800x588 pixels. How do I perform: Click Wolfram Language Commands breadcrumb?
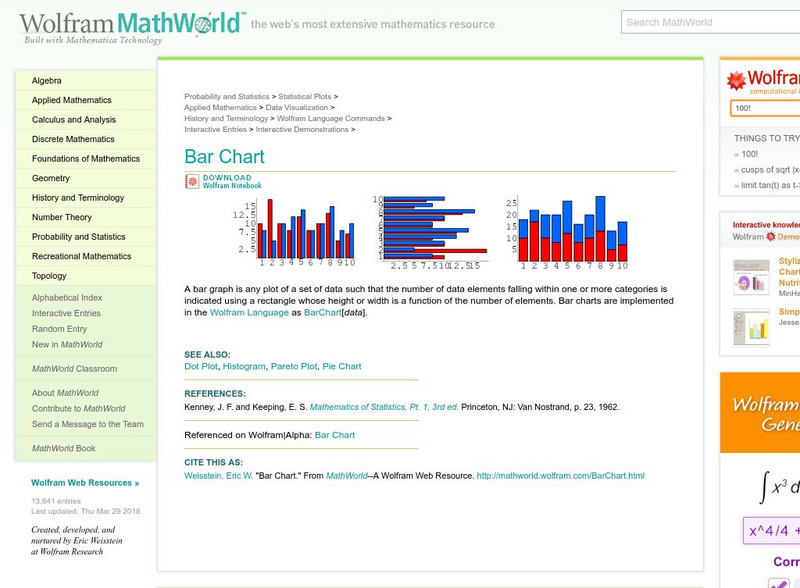pyautogui.click(x=331, y=118)
